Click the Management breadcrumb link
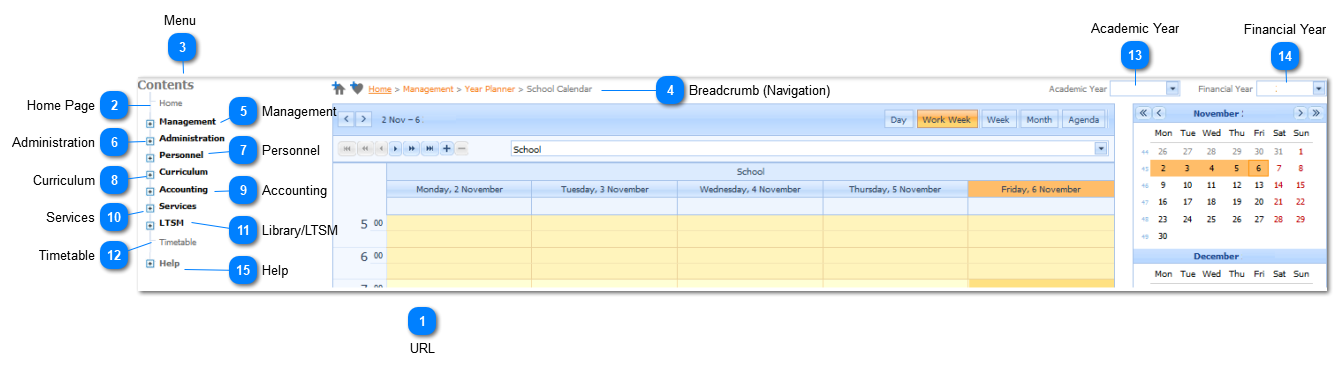Screen dimensions: 1342x372 428,89
